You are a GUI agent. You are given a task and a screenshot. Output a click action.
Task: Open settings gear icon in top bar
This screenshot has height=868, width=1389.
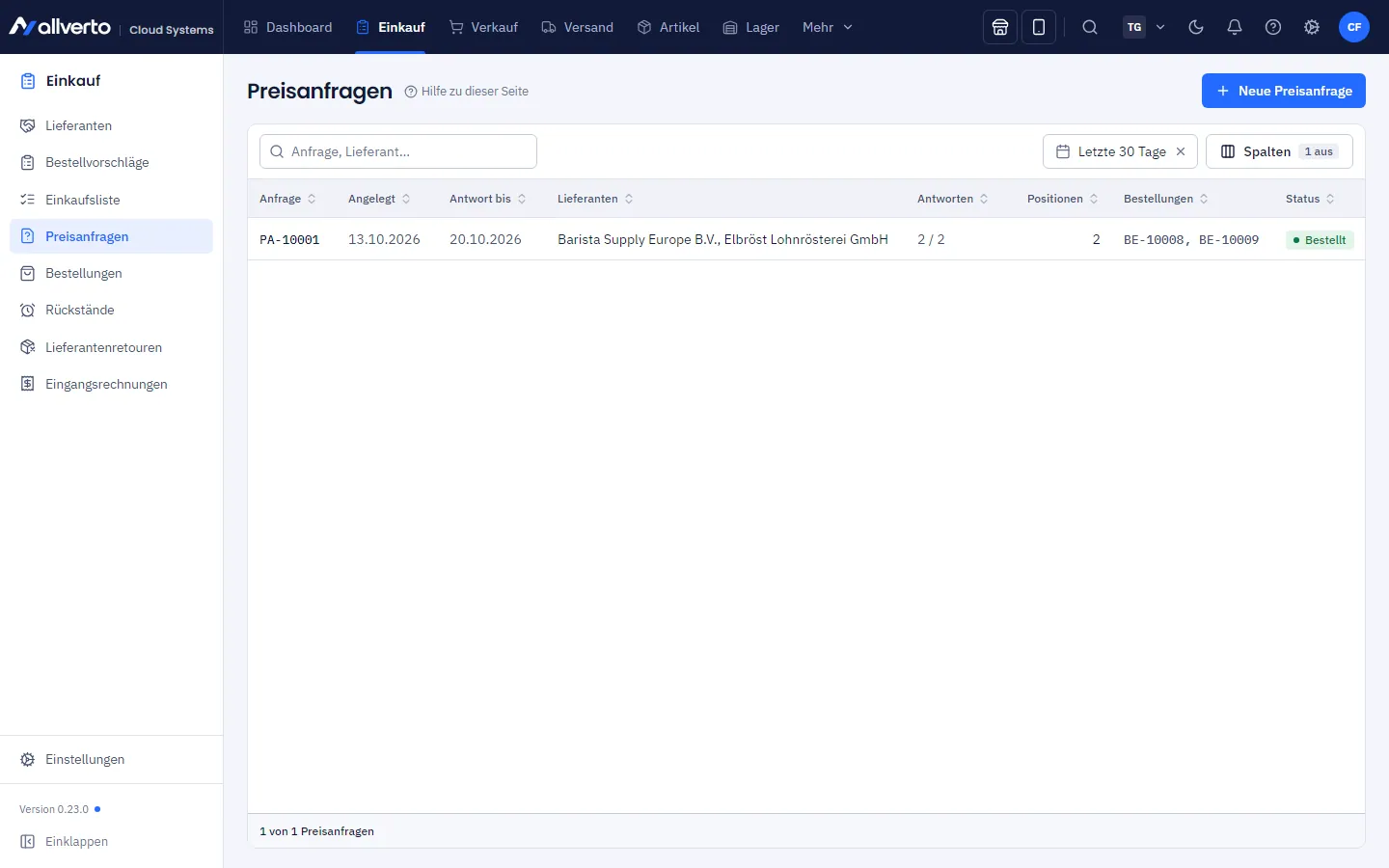(x=1312, y=27)
